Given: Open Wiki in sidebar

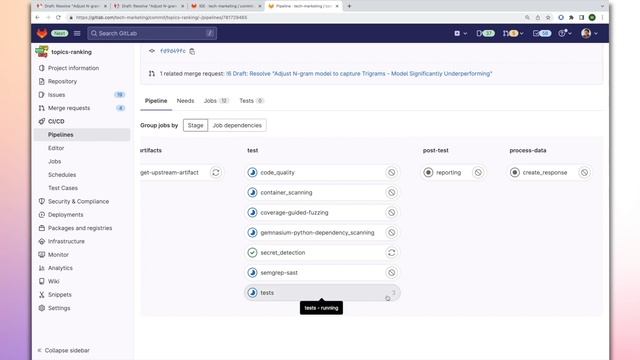Looking at the screenshot, I should pos(53,282).
